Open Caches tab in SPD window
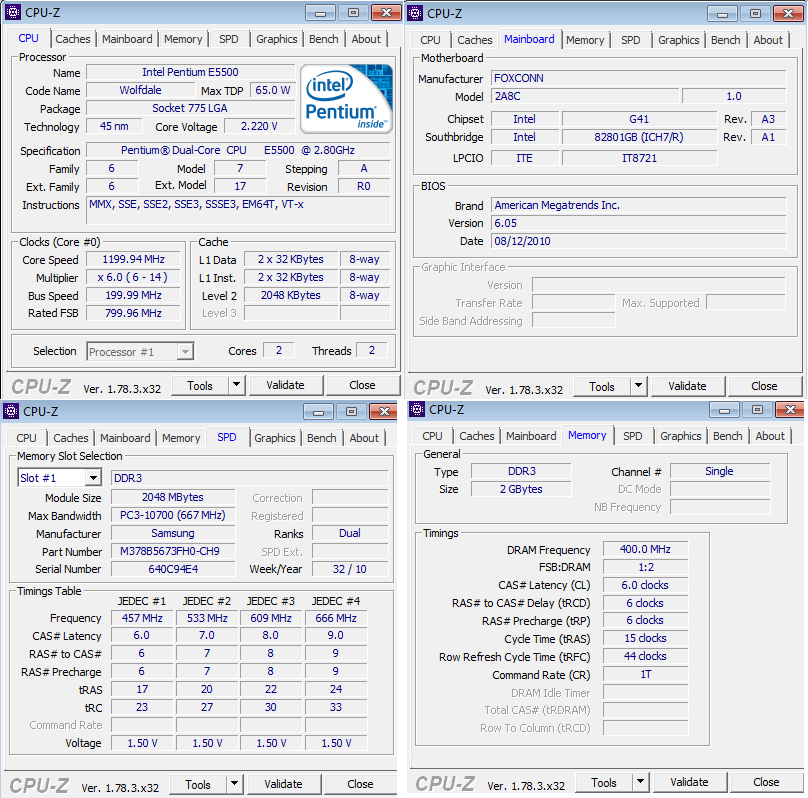 (71, 438)
